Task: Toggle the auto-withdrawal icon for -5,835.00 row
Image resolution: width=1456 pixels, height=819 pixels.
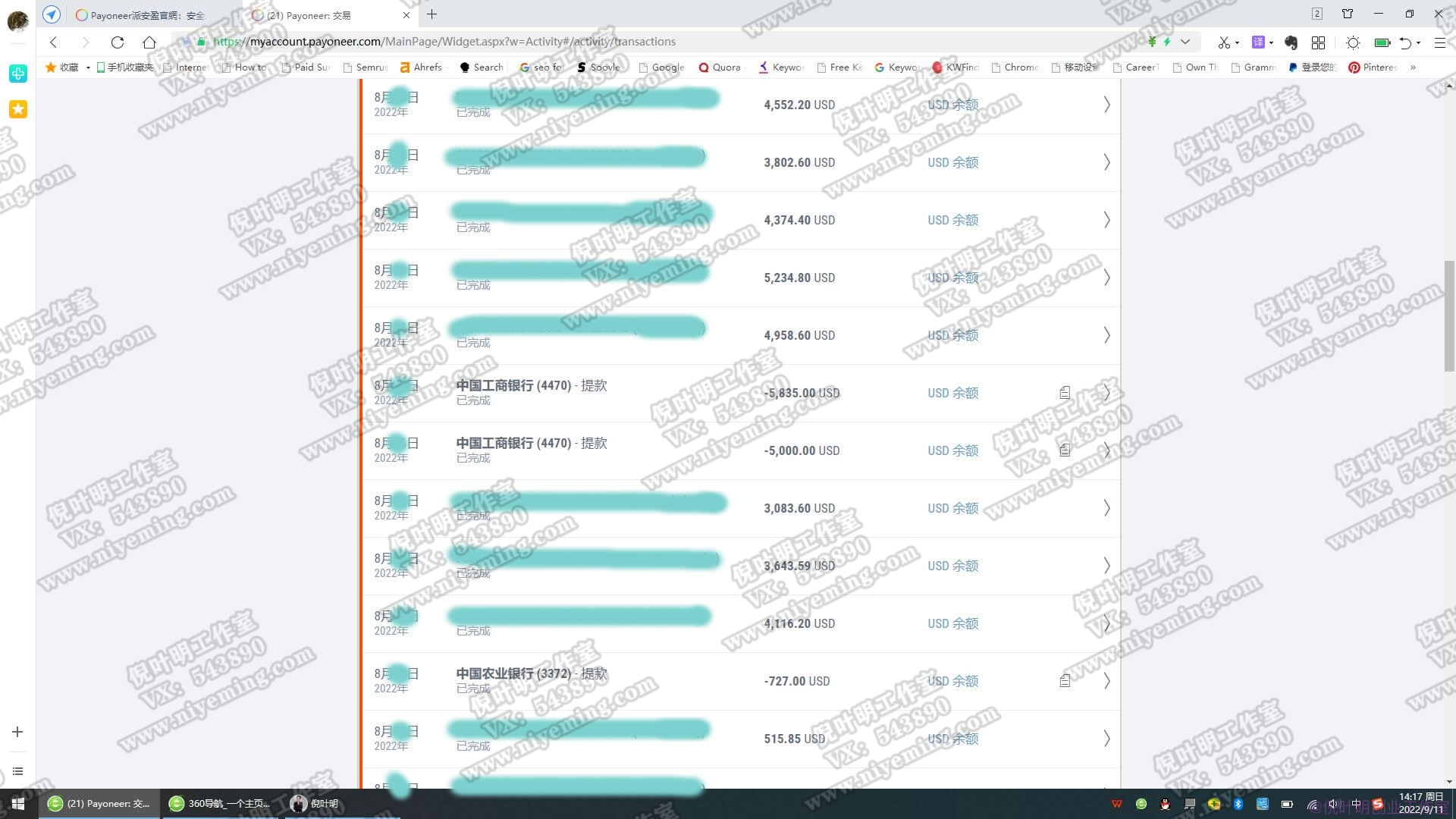Action: [x=1064, y=392]
